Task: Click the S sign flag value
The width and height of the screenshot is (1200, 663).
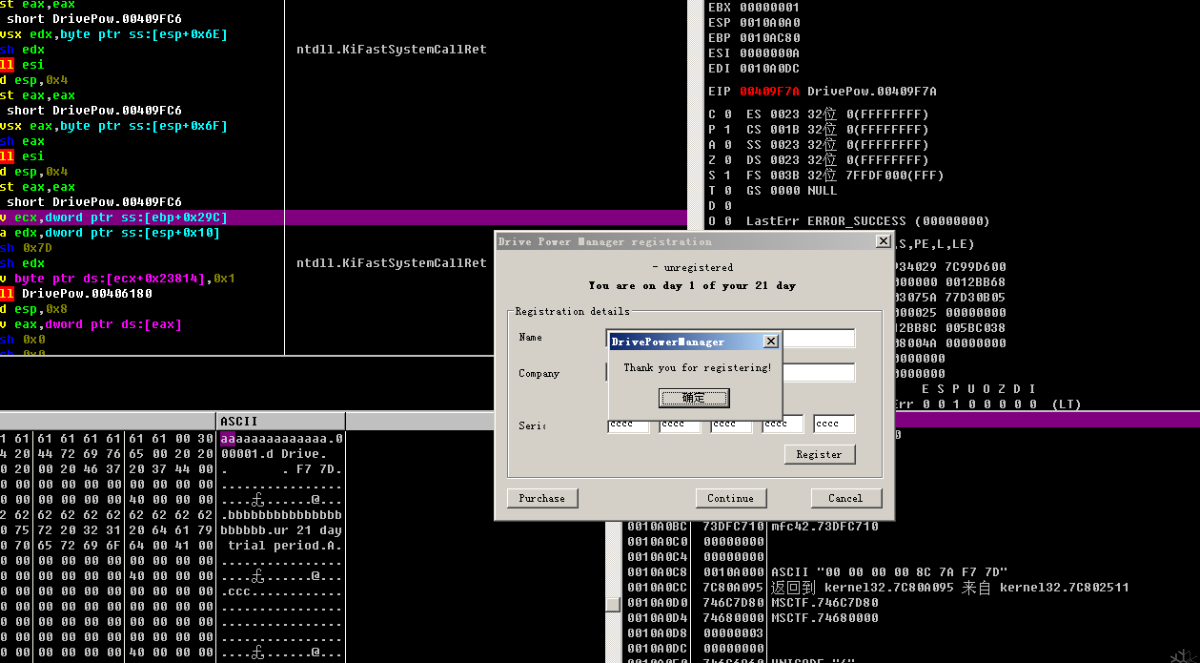Action: (727, 175)
